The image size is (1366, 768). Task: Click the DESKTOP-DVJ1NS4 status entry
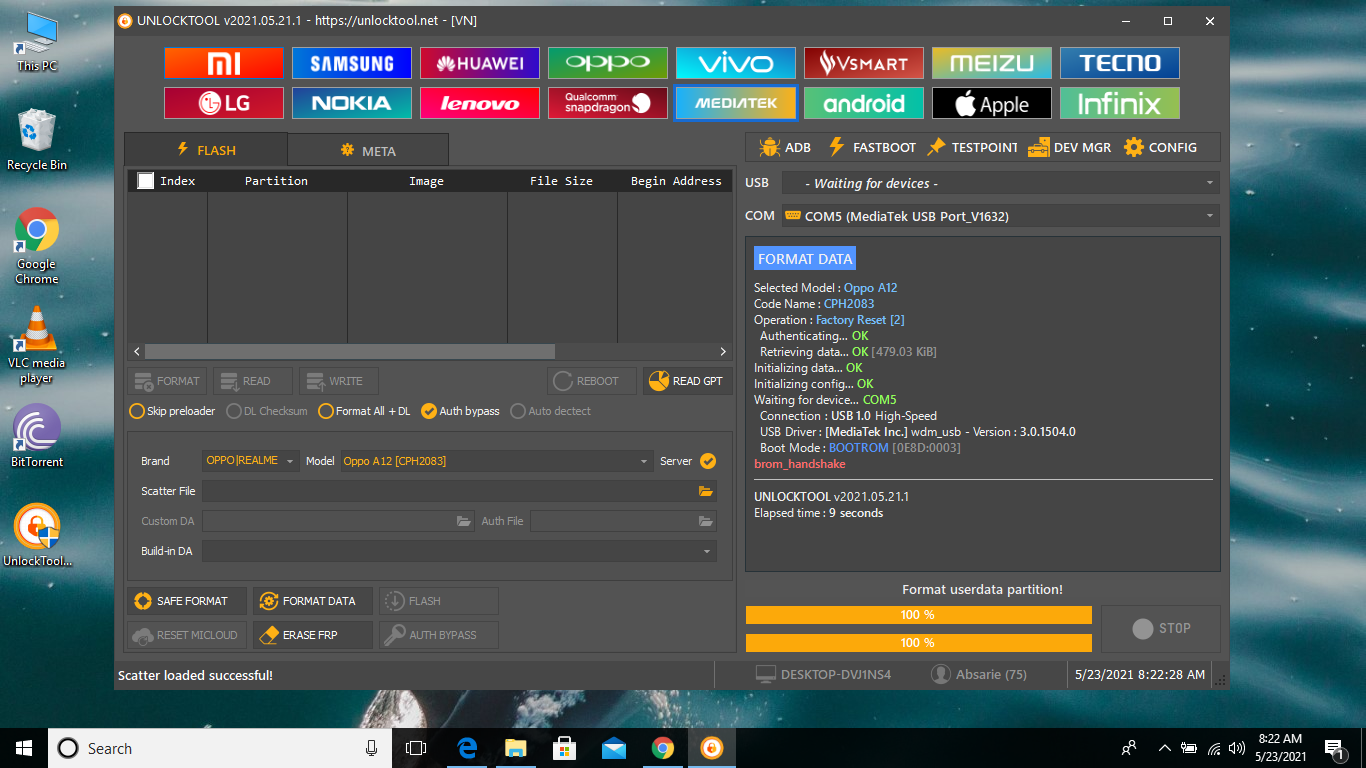pos(823,674)
